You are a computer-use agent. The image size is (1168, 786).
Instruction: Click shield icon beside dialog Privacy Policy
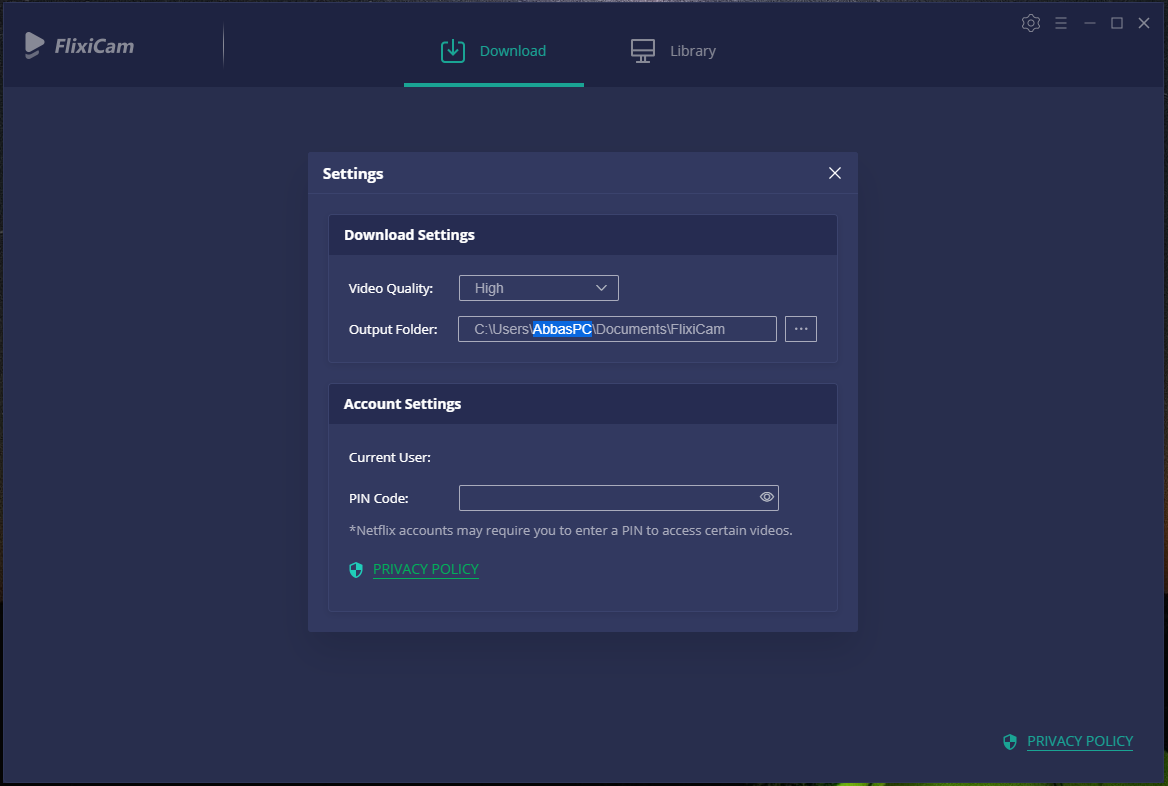click(x=356, y=570)
